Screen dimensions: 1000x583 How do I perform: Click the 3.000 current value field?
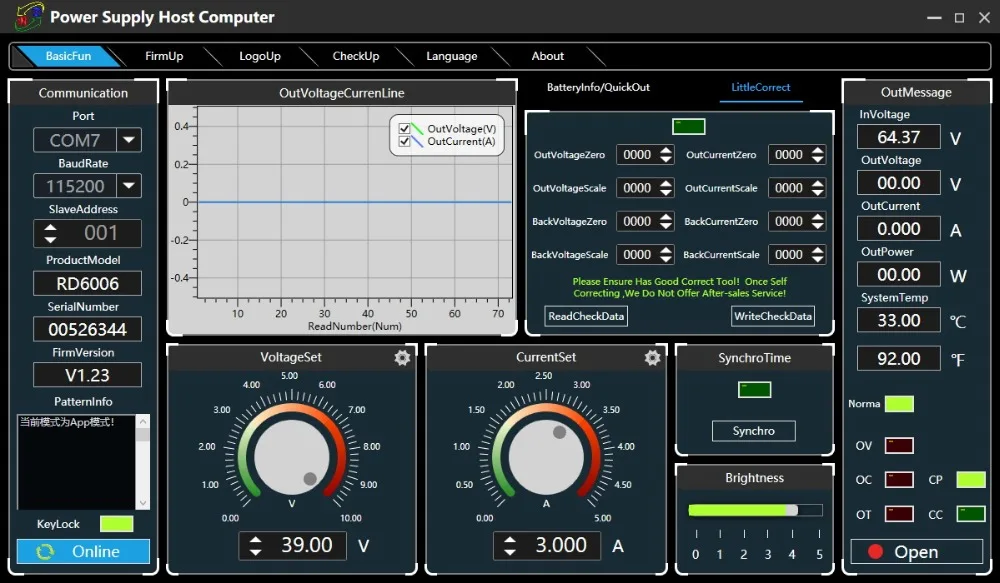pyautogui.click(x=561, y=545)
